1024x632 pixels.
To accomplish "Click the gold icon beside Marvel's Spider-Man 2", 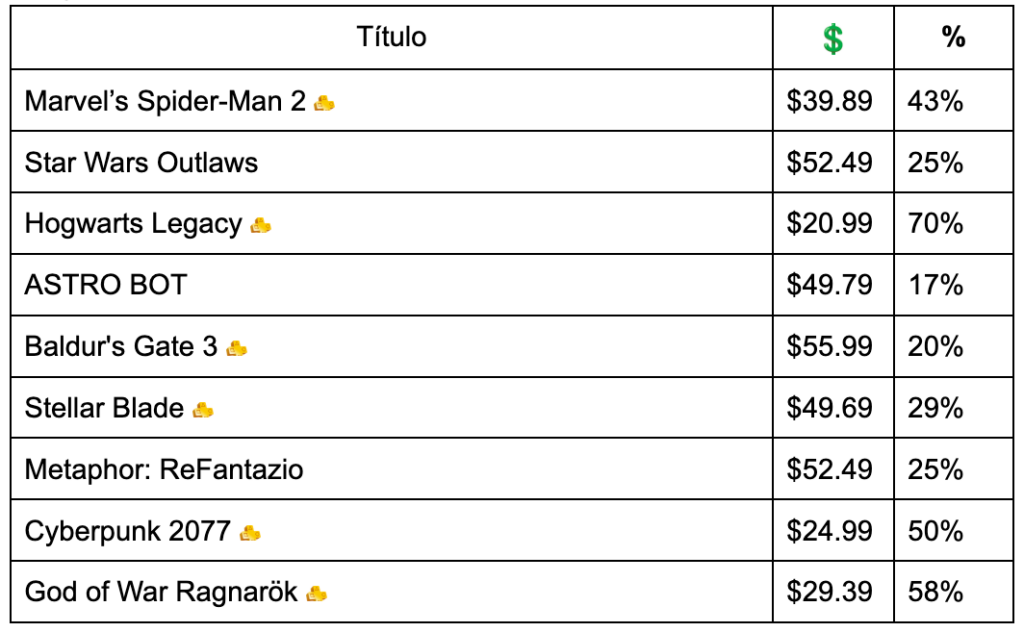I will tap(324, 103).
